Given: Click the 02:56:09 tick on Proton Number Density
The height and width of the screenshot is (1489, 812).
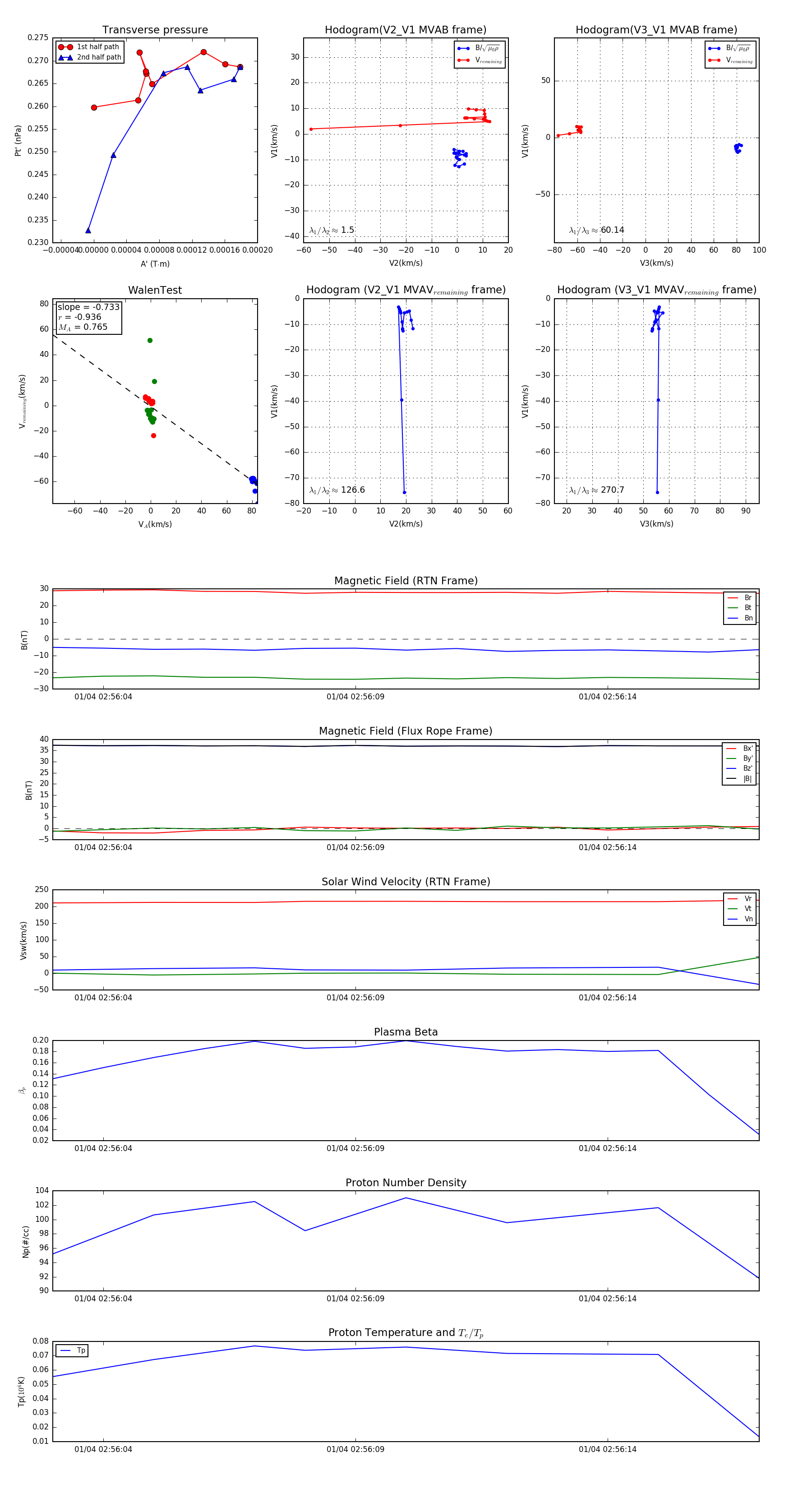Looking at the screenshot, I should (355, 1298).
